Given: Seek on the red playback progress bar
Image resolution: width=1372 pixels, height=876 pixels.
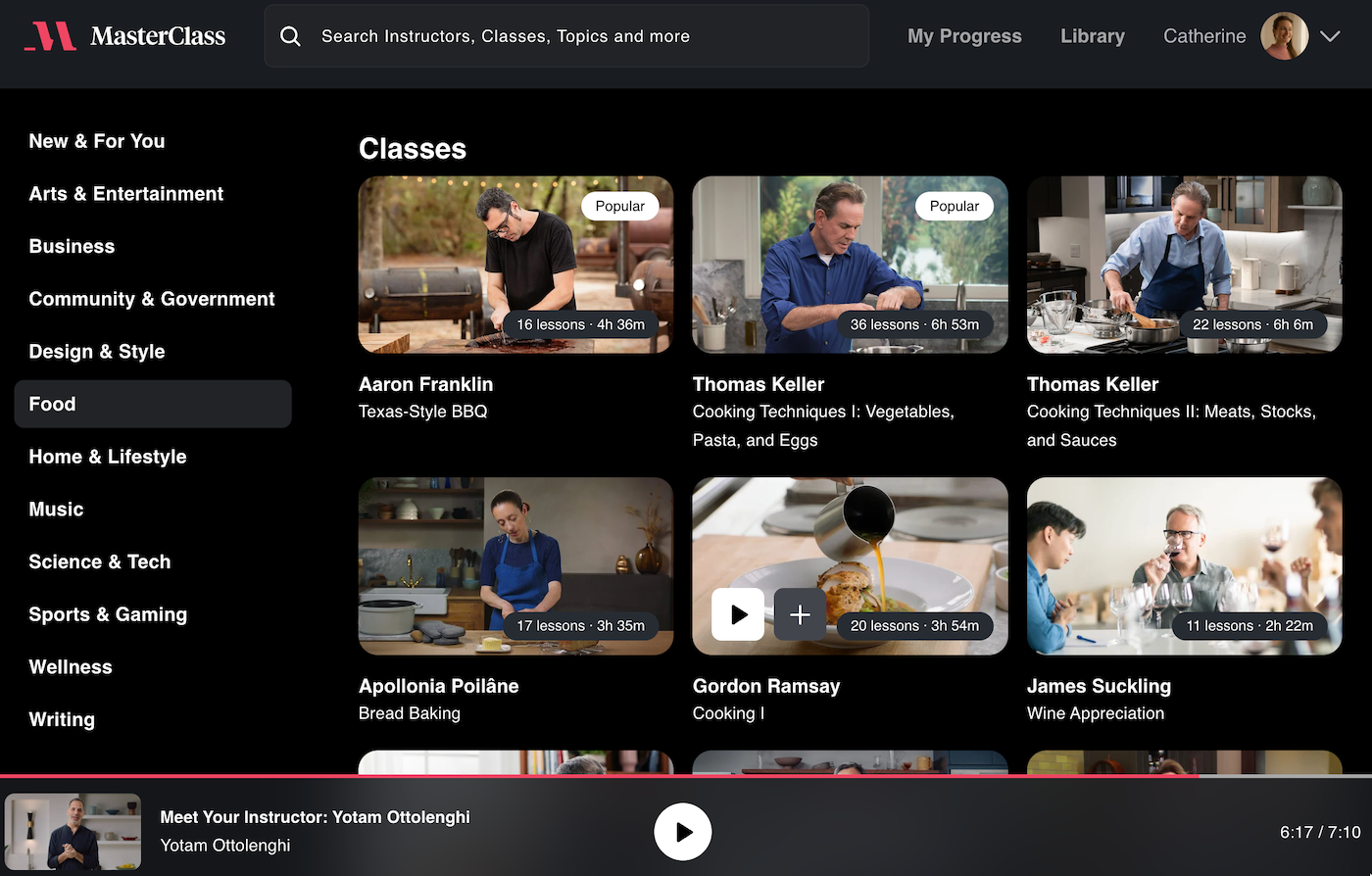Looking at the screenshot, I should pyautogui.click(x=598, y=775).
